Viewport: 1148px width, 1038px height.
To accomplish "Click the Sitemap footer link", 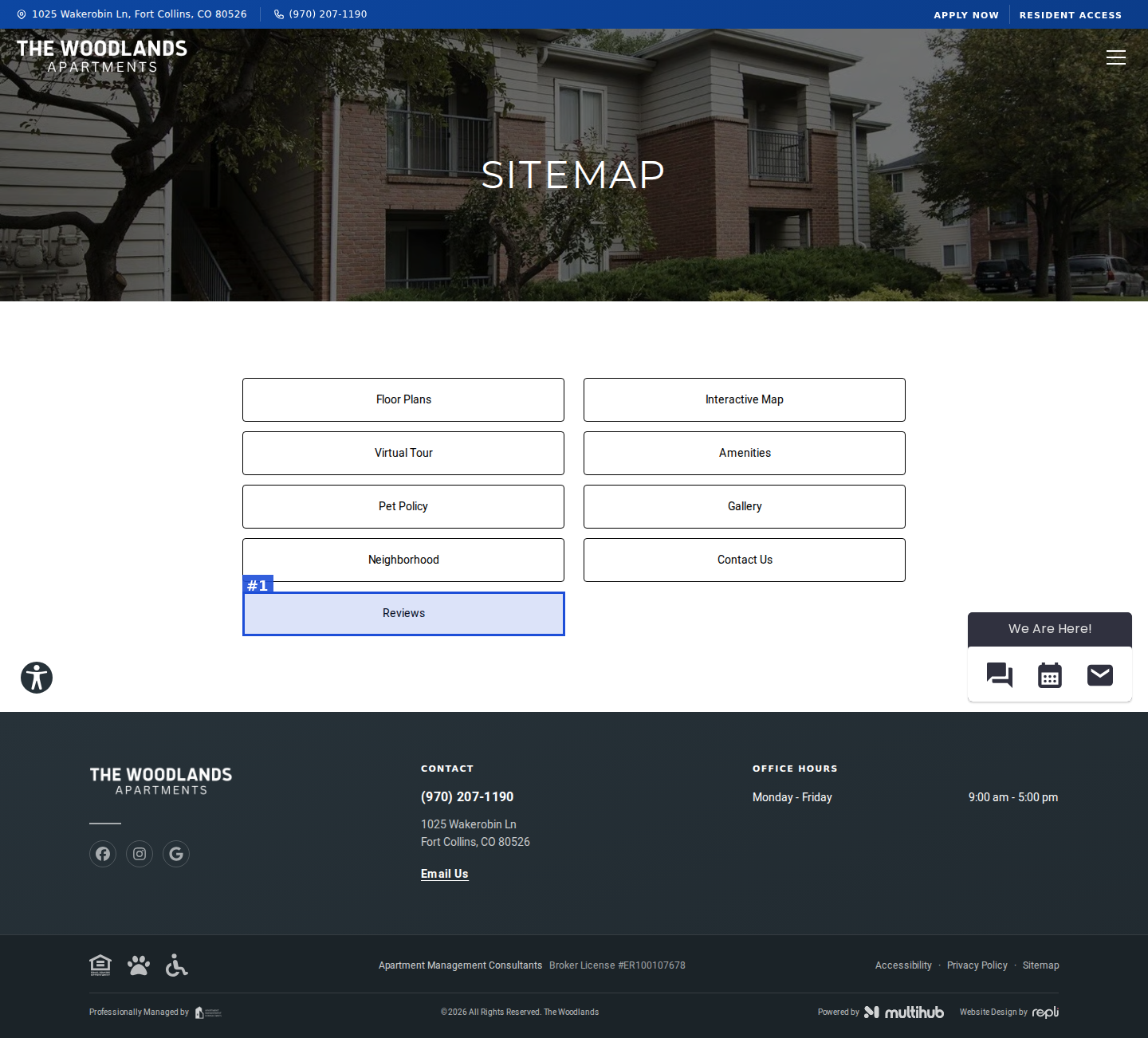I will coord(1041,965).
